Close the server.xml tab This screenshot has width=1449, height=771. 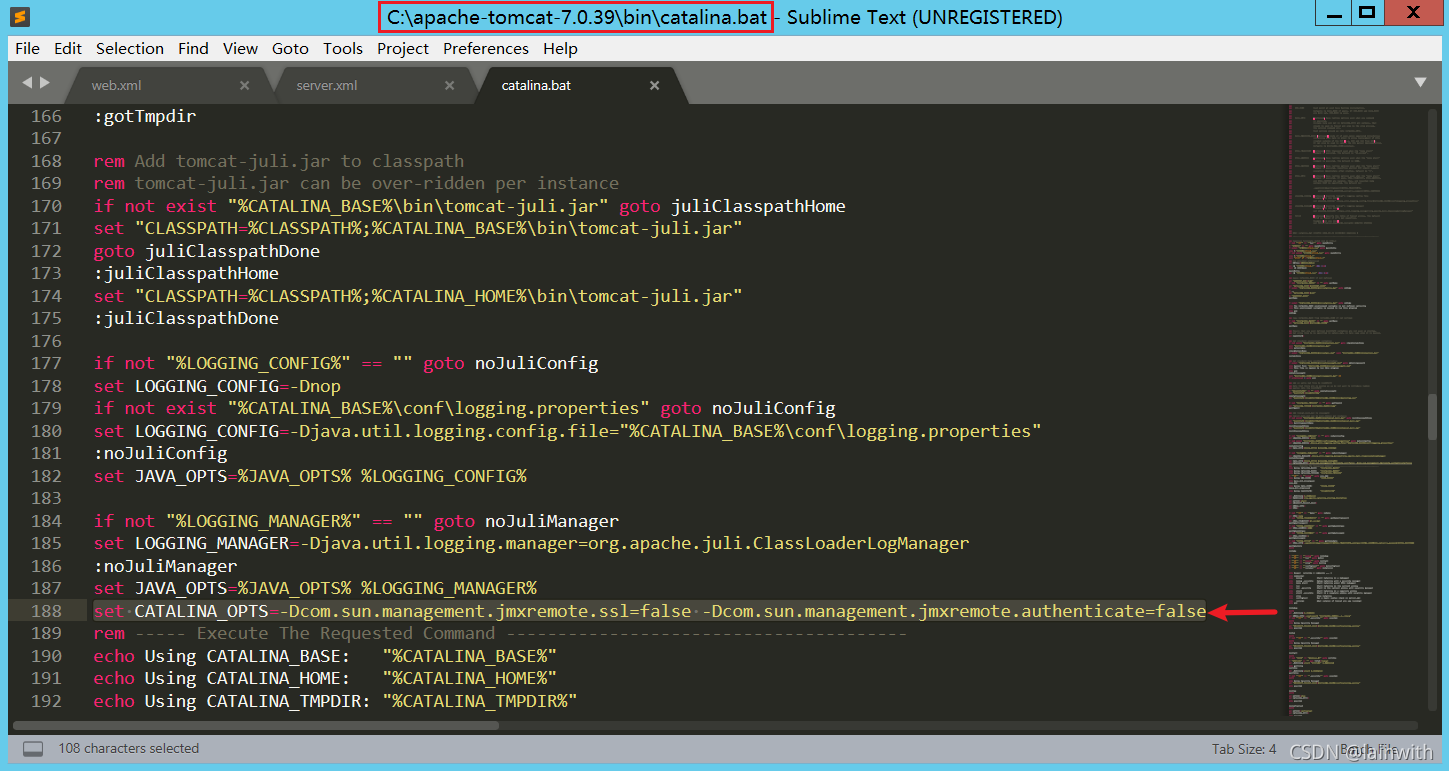(449, 86)
